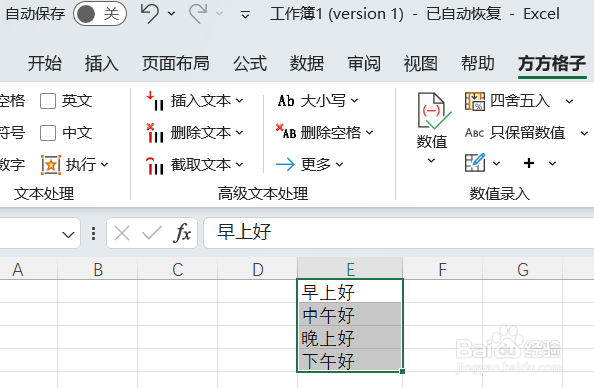Toggle the AutoSave switch
Image resolution: width=594 pixels, height=388 pixels.
(x=100, y=14)
